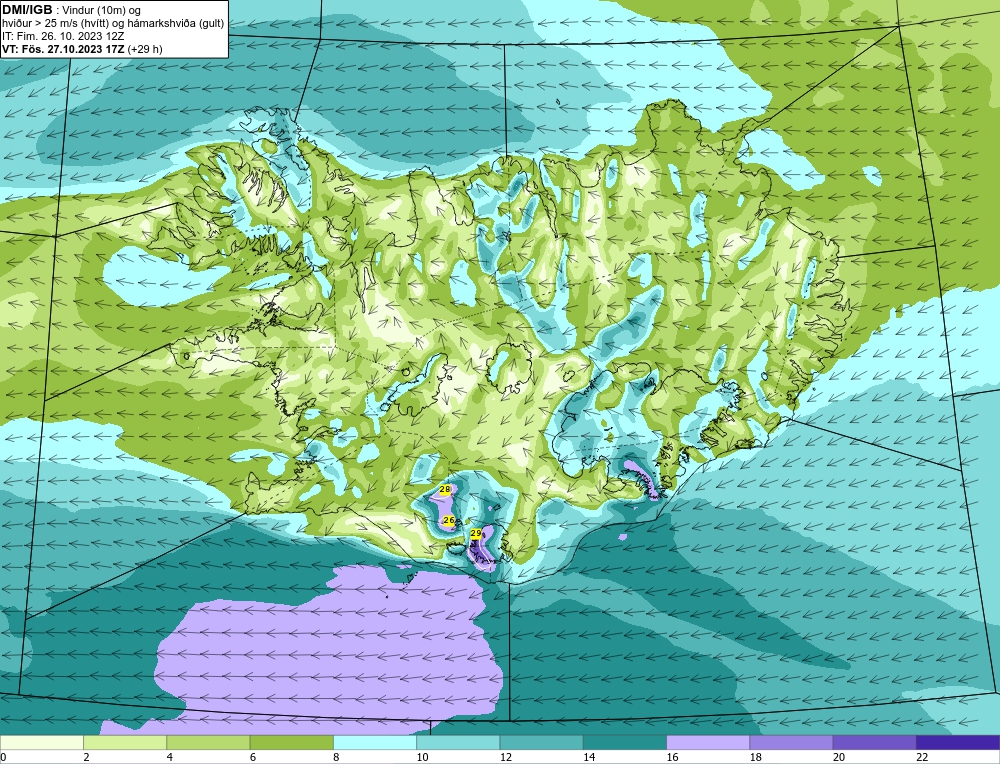Click the legend scale value 18
The image size is (1000, 764).
(x=755, y=757)
